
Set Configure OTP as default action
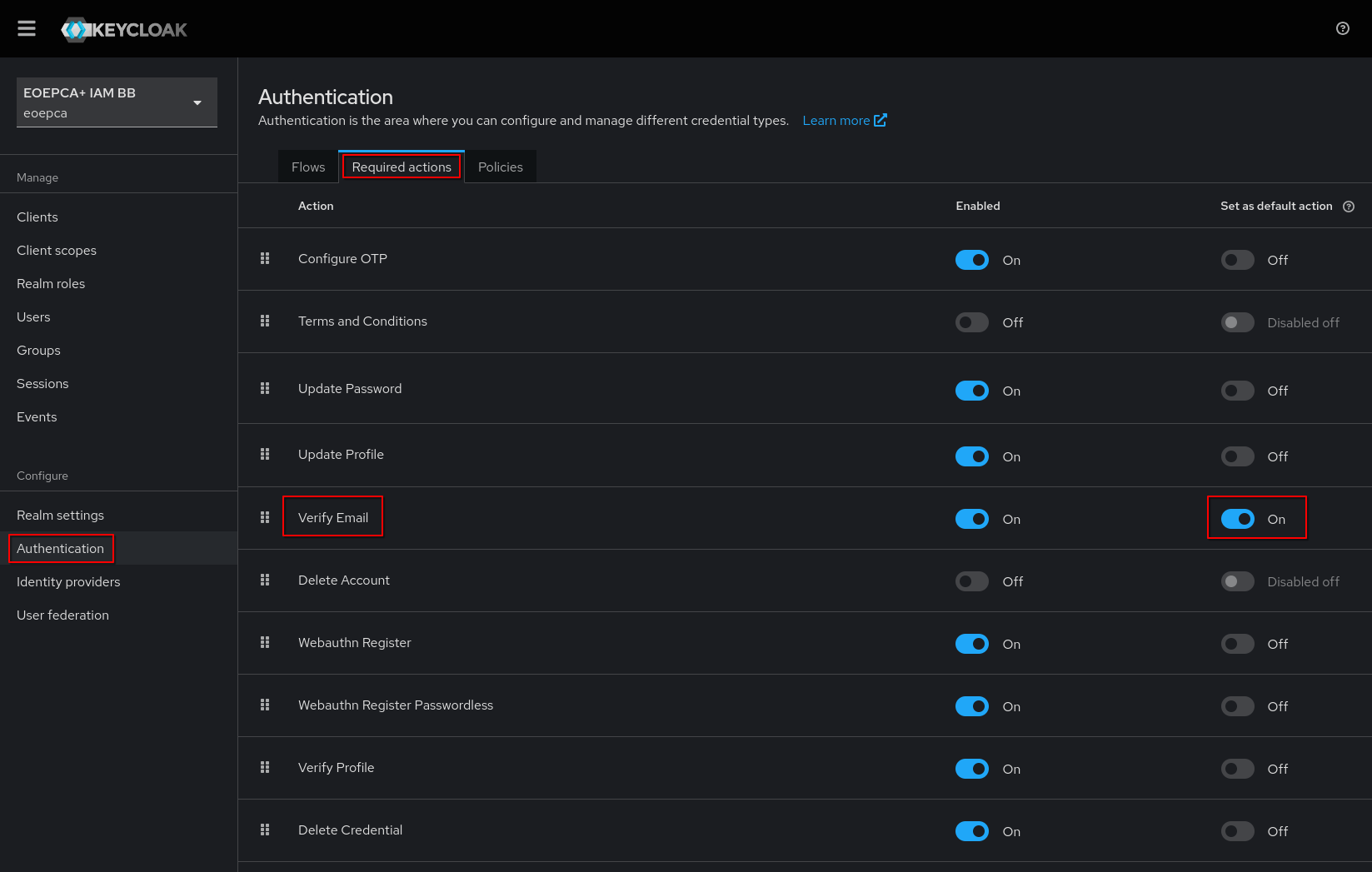point(1237,260)
